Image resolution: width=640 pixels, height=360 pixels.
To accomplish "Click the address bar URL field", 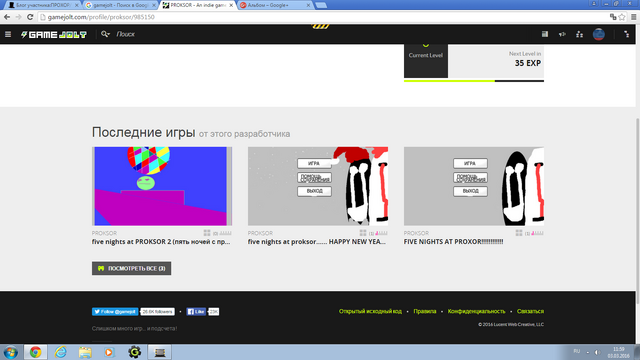I will coord(322,17).
